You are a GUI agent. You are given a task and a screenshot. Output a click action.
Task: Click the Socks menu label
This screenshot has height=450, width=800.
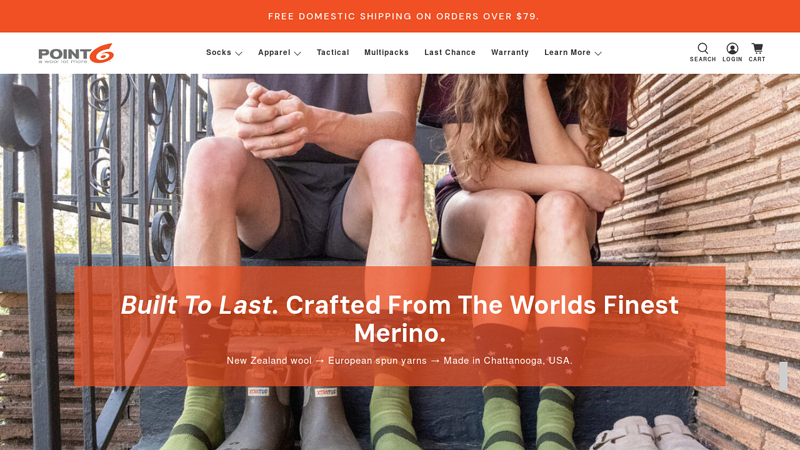click(218, 53)
